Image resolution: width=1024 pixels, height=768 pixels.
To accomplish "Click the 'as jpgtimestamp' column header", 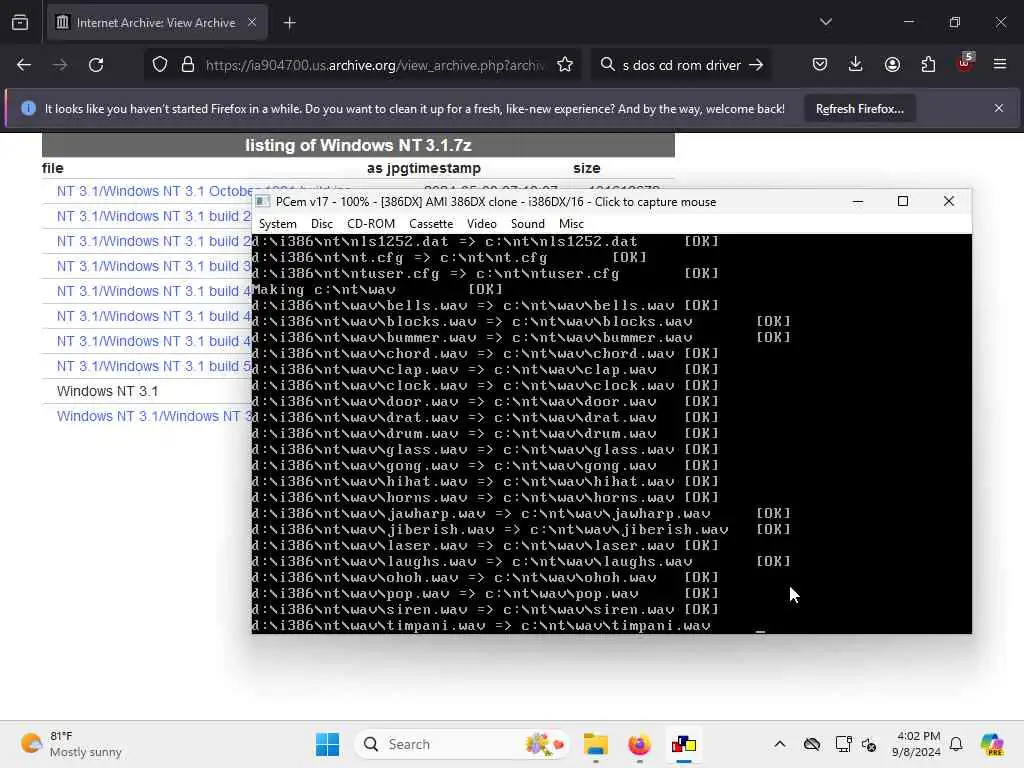I will click(423, 168).
